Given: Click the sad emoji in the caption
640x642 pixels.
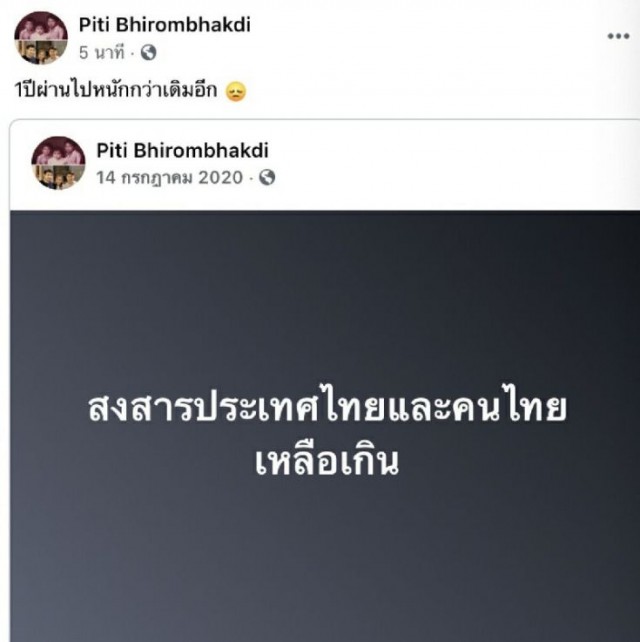Looking at the screenshot, I should point(236,91).
